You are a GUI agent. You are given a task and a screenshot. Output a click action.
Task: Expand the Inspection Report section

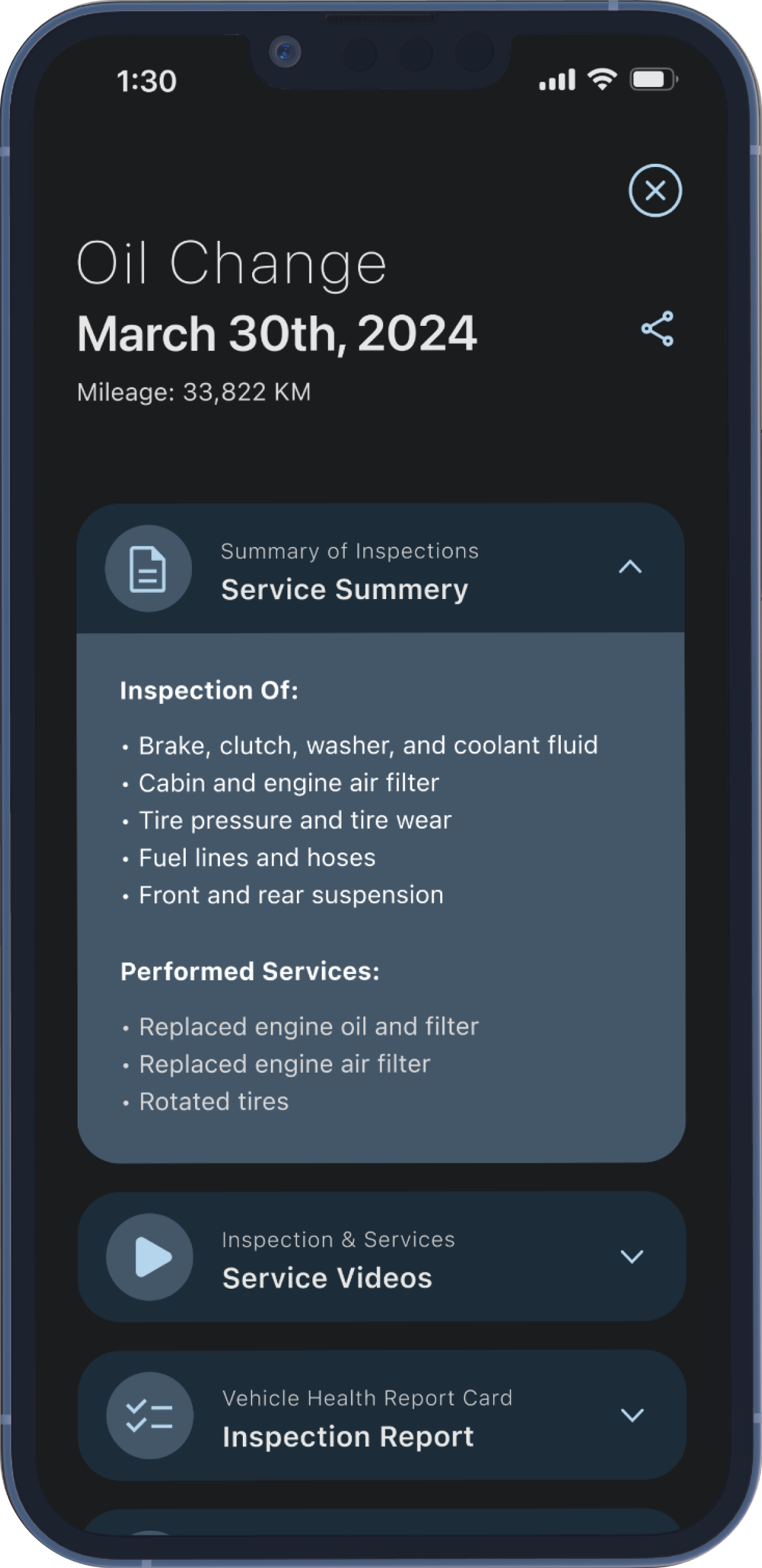[632, 1417]
